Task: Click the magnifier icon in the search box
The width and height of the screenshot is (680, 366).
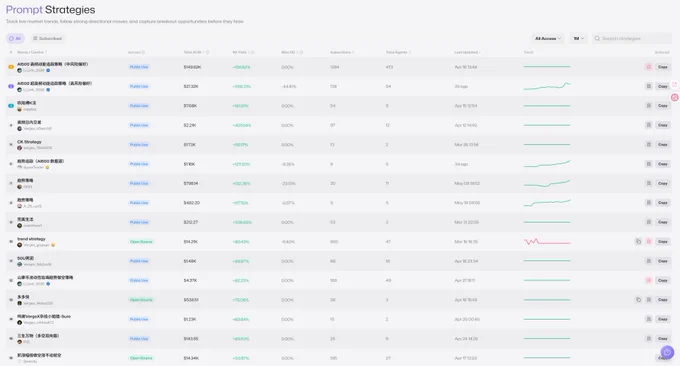Action: click(597, 39)
